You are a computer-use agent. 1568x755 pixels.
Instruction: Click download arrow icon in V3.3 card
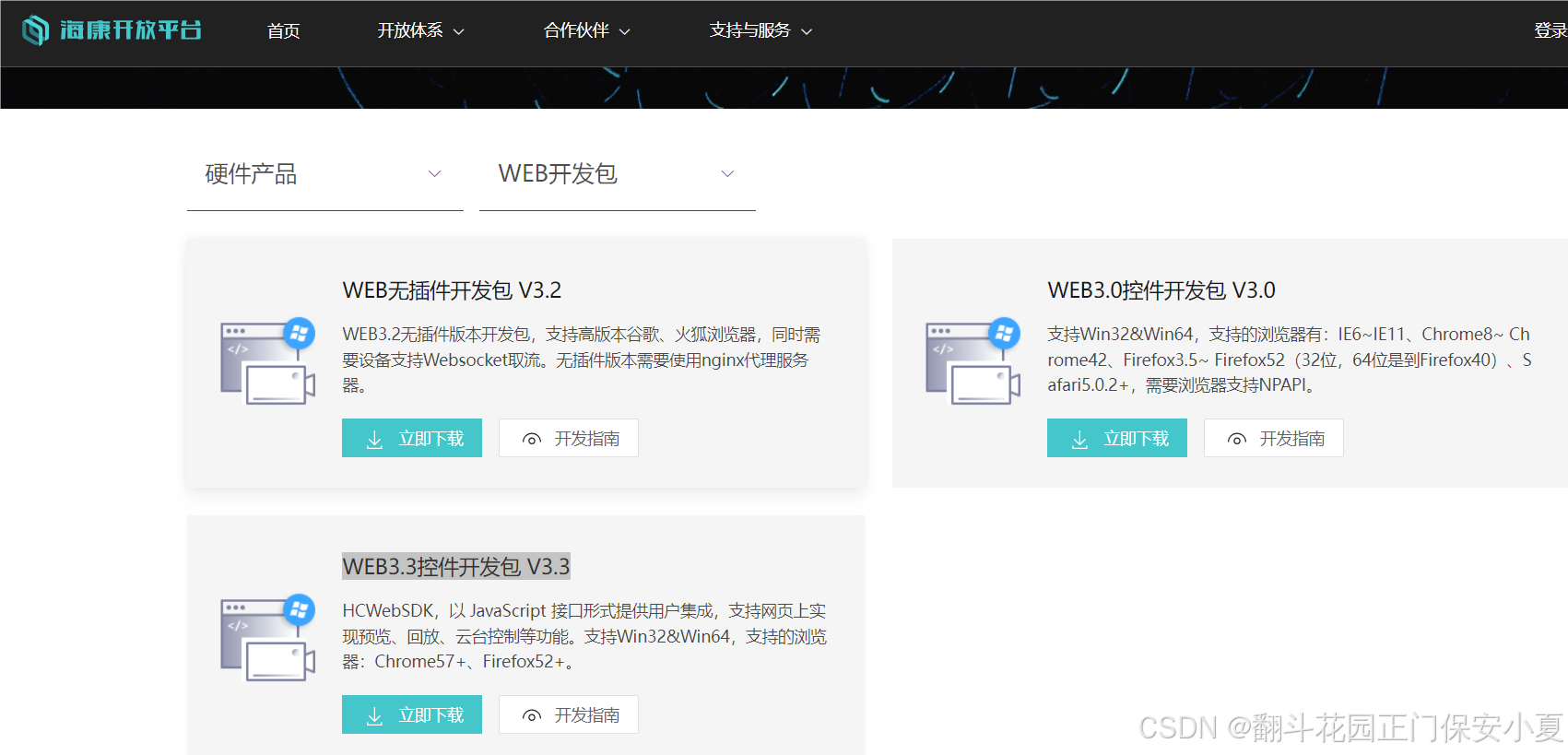(374, 716)
